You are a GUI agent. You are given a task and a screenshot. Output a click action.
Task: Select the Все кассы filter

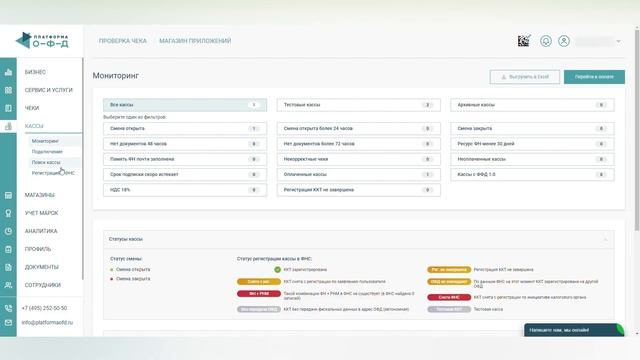point(185,105)
